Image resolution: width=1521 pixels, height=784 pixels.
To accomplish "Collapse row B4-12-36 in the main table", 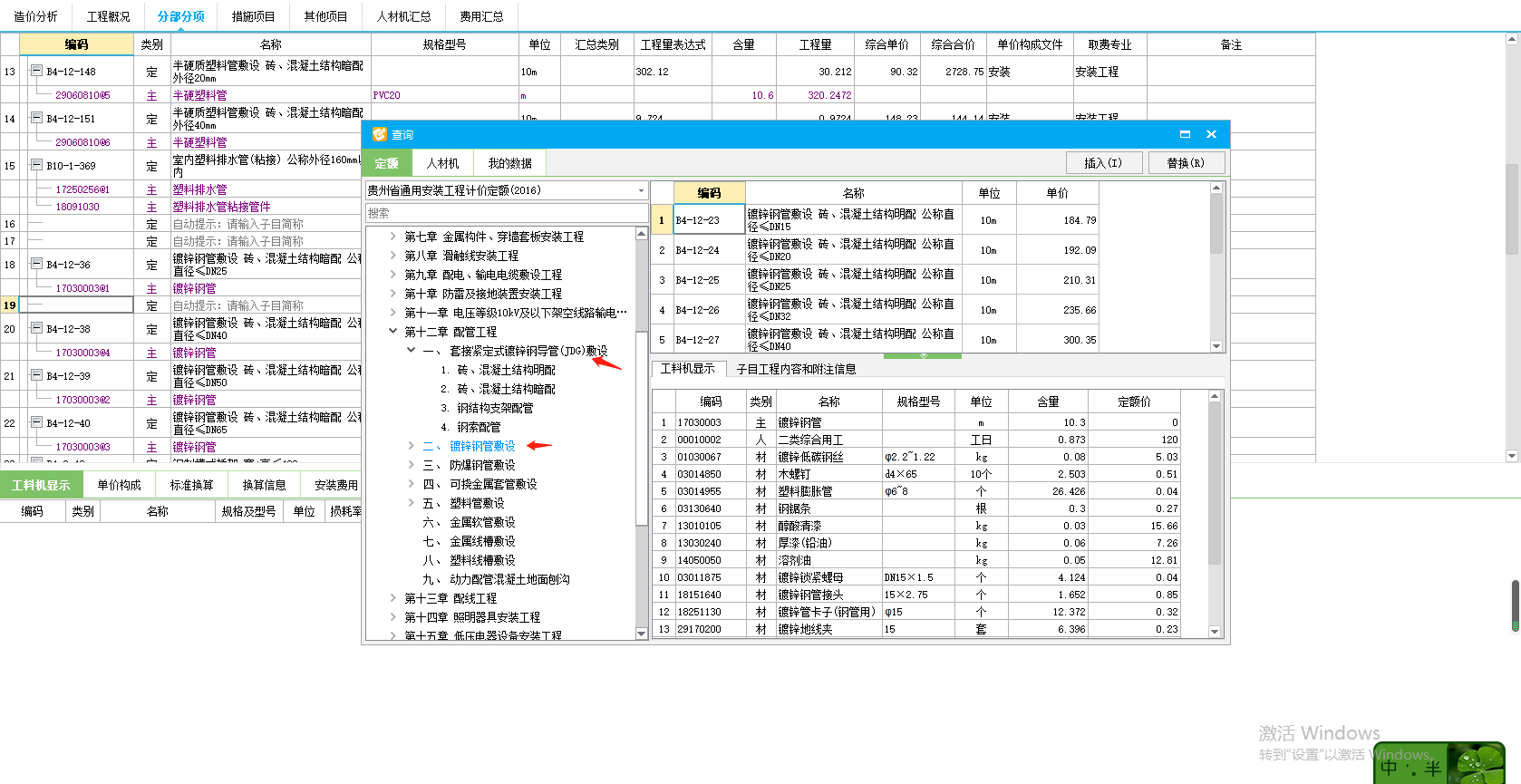I will coord(36,264).
